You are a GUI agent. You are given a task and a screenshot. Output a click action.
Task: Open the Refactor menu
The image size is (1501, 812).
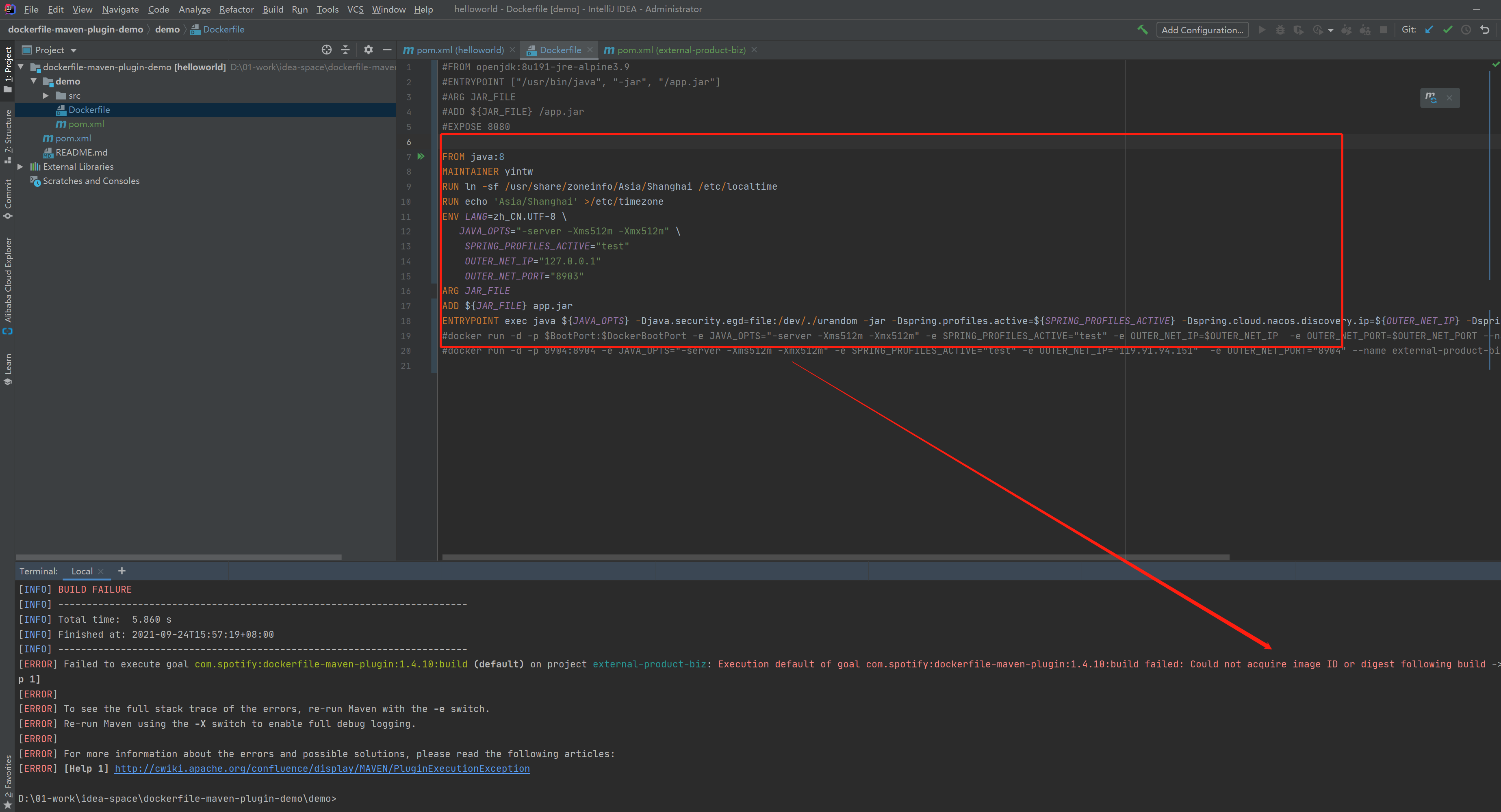236,9
